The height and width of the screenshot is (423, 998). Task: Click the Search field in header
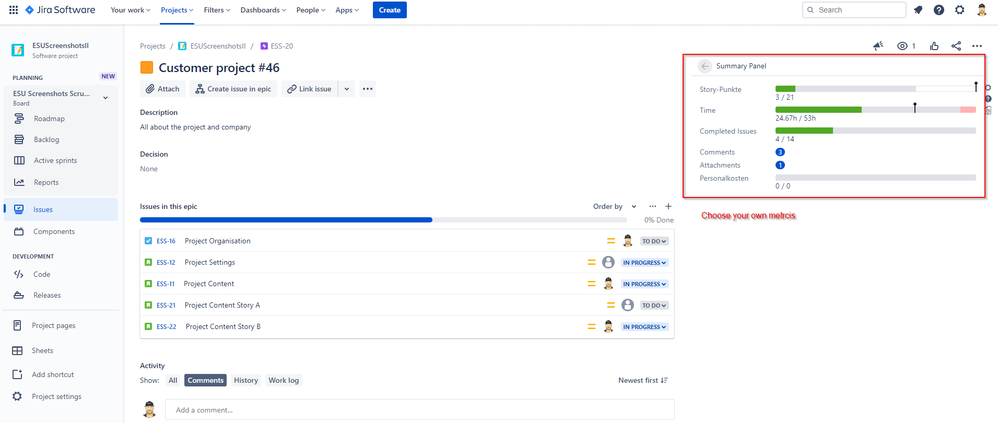(854, 10)
